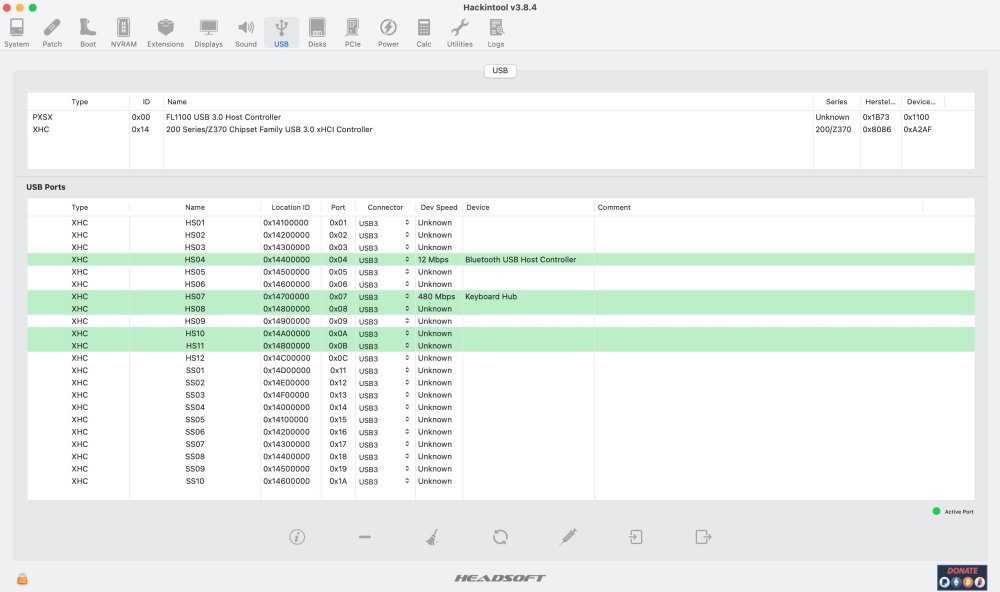Screen dimensions: 1000x592
Task: Select port row SS03
Action: pos(501,396)
